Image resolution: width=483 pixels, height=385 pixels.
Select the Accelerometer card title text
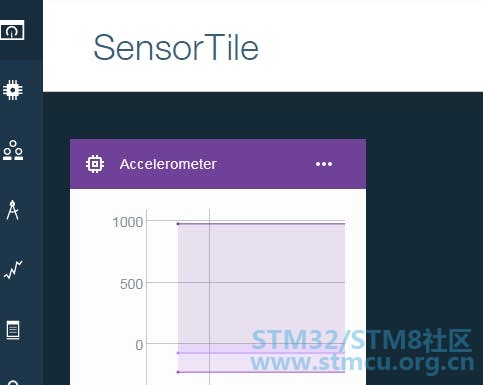tap(168, 164)
